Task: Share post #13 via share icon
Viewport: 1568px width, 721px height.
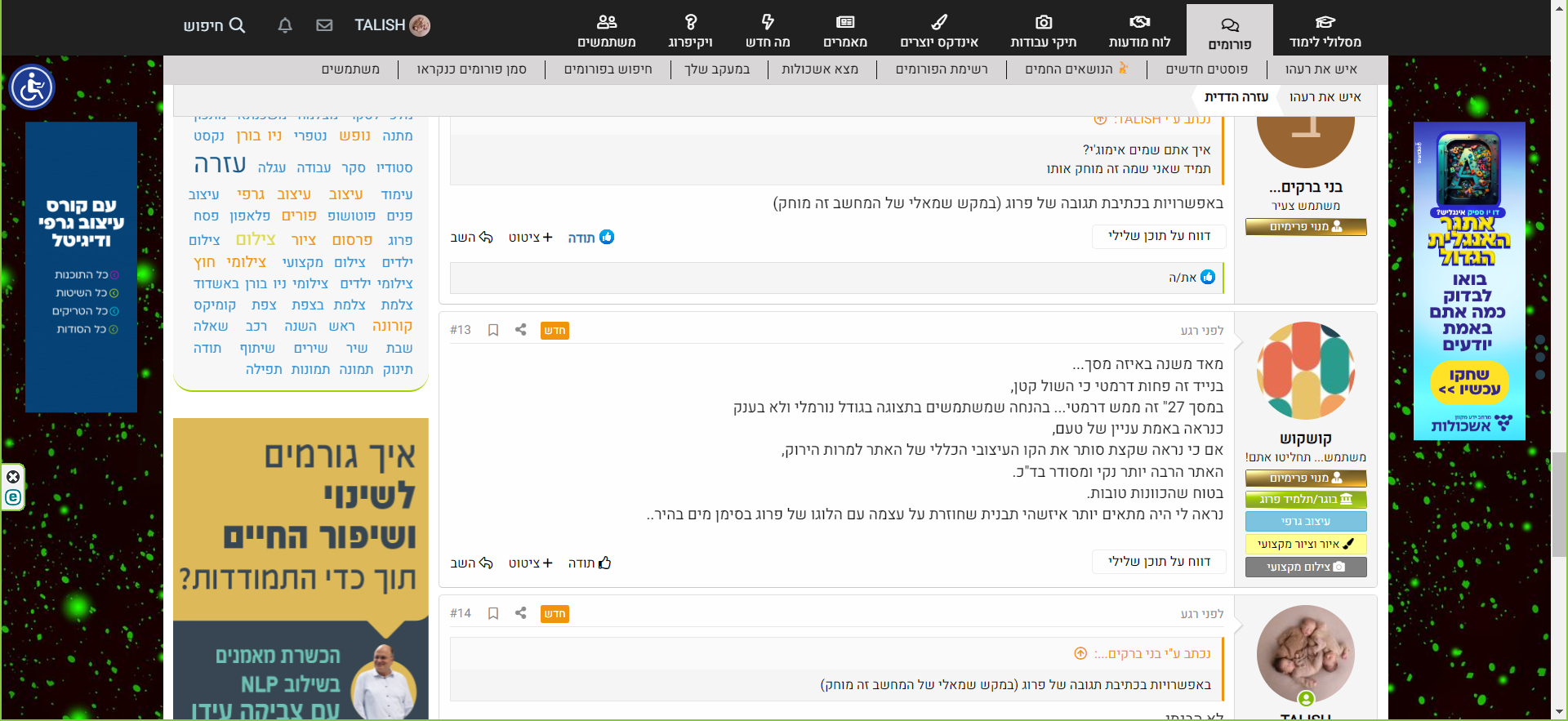Action: coord(521,330)
